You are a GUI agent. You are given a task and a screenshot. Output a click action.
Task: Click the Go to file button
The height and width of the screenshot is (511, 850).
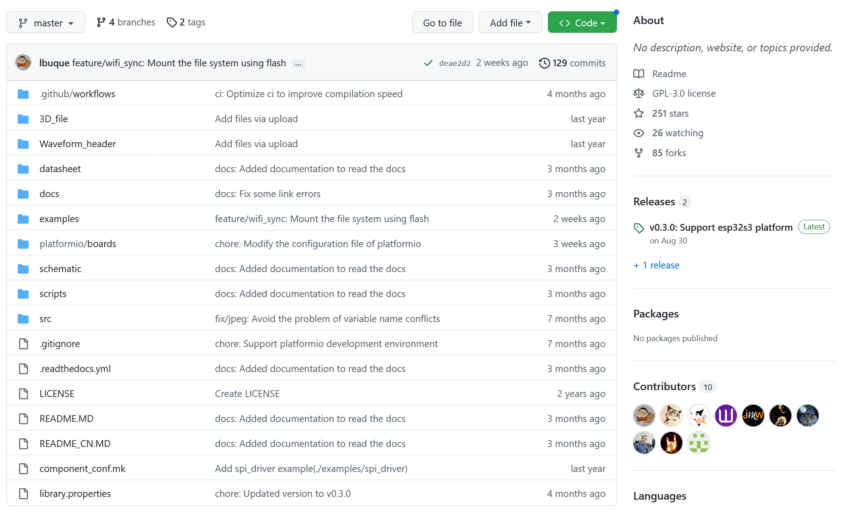tap(442, 22)
